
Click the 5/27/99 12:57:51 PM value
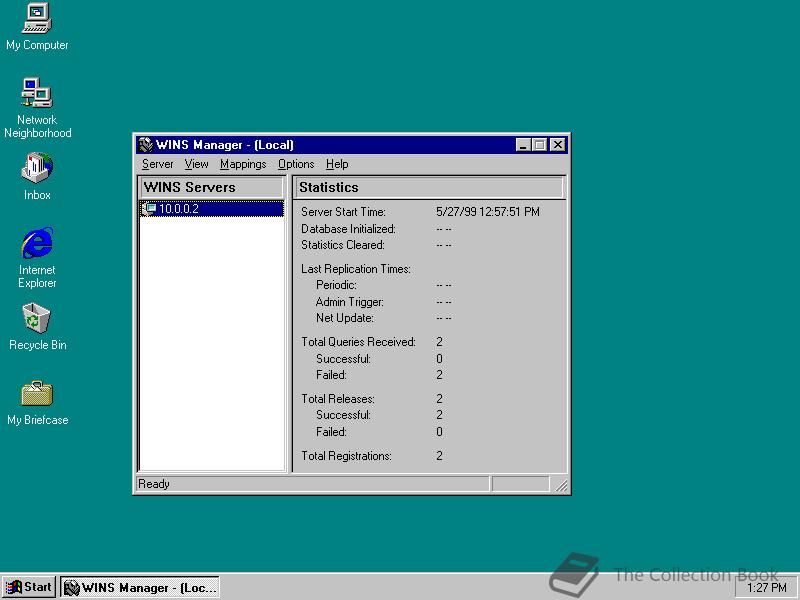coord(488,212)
